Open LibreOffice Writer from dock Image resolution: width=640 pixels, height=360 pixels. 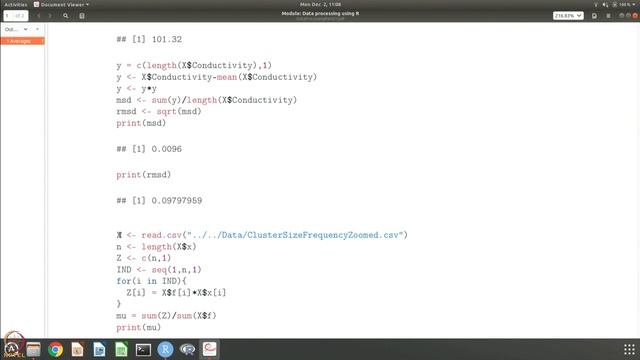pyautogui.click(x=99, y=350)
